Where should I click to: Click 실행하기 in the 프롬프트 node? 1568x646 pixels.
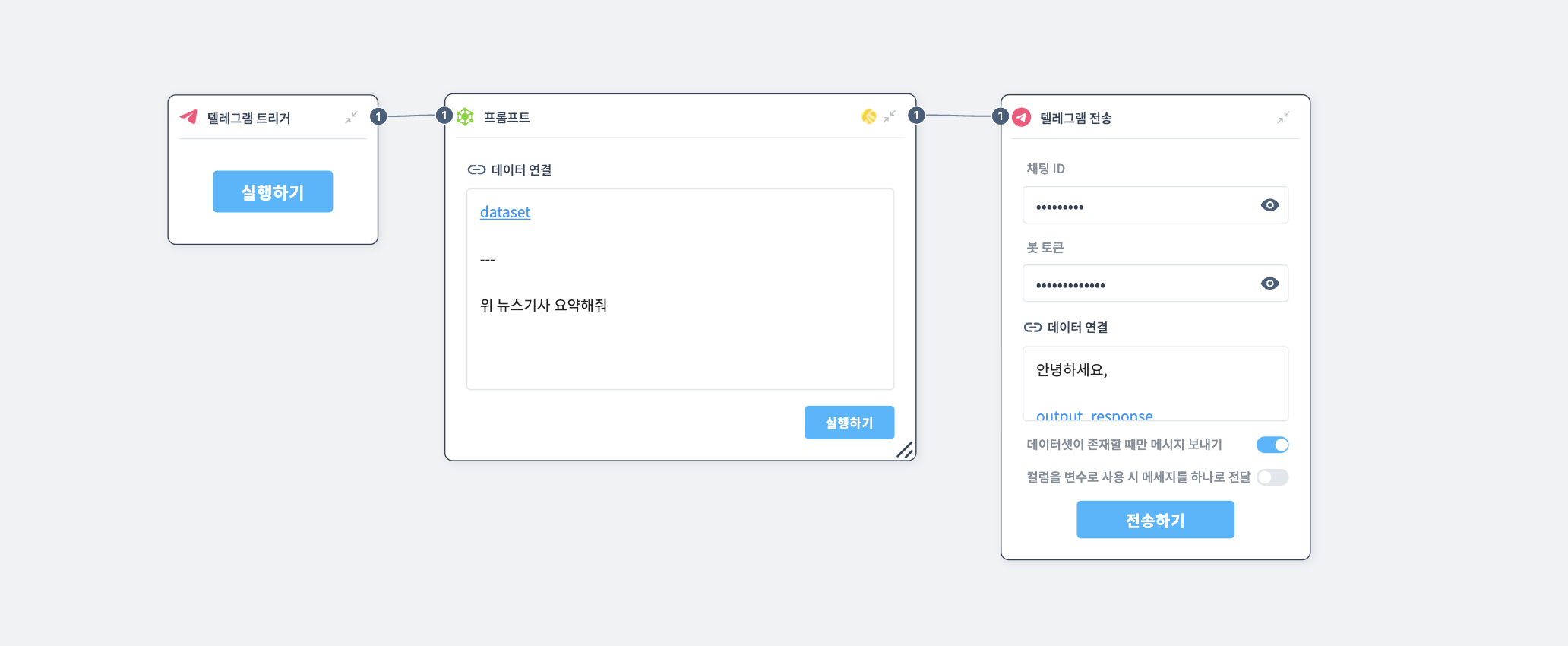[x=849, y=422]
